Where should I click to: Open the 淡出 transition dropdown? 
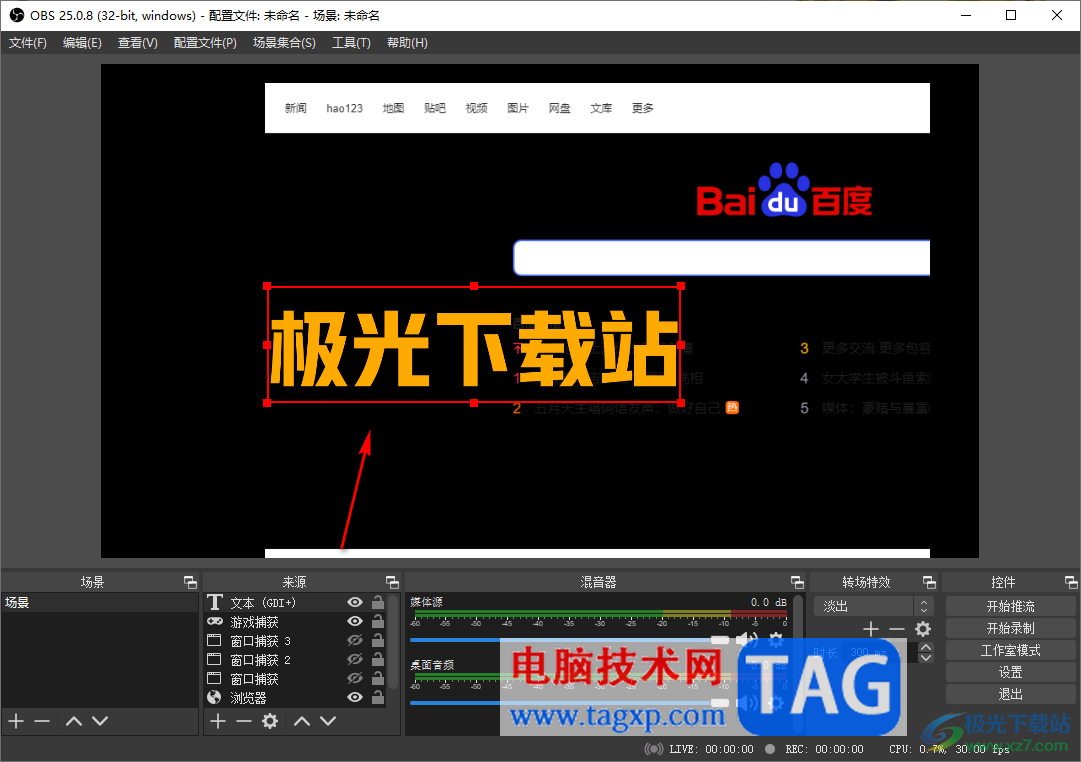[x=873, y=606]
